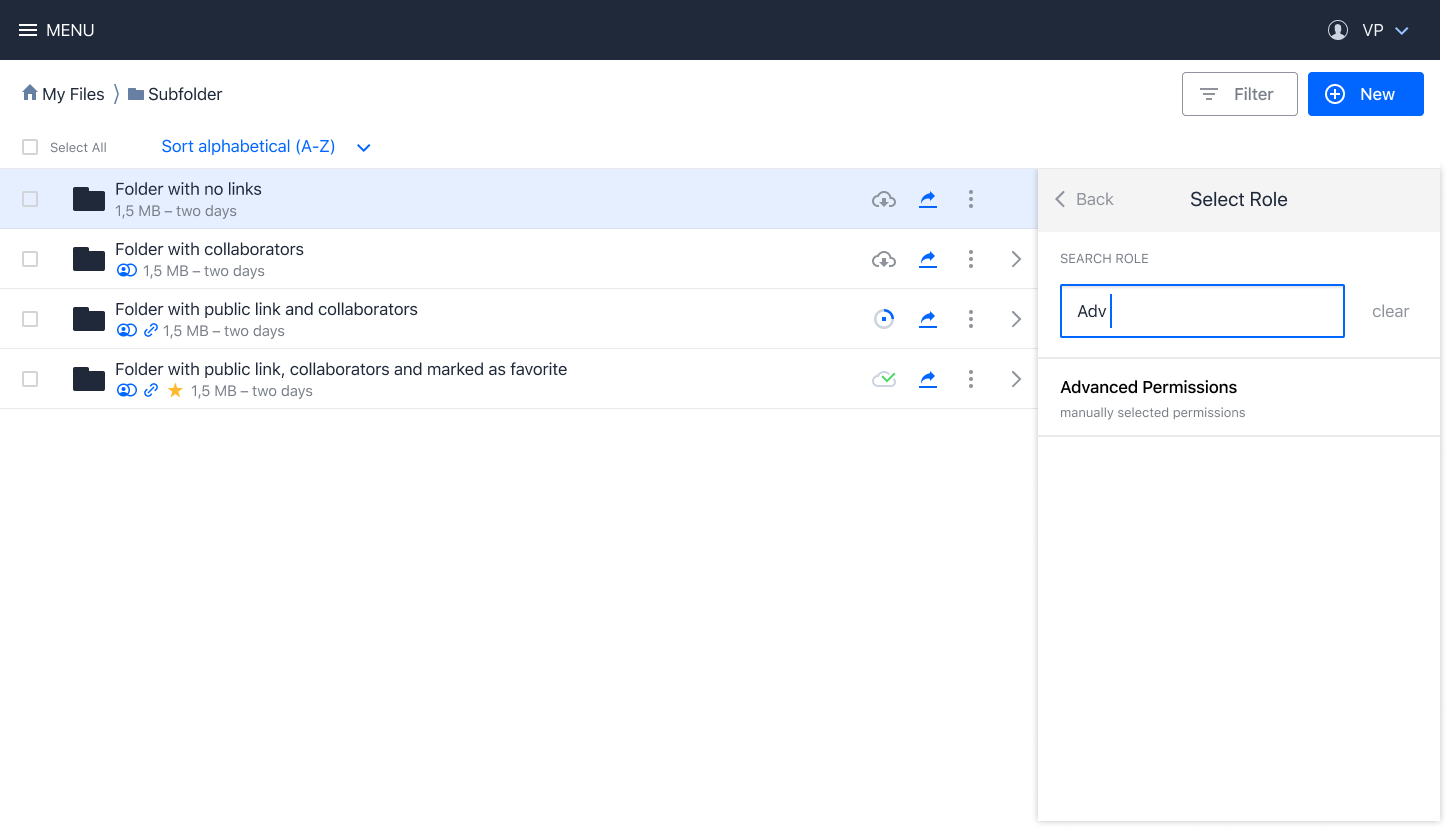Open the Filter button

[x=1239, y=94]
